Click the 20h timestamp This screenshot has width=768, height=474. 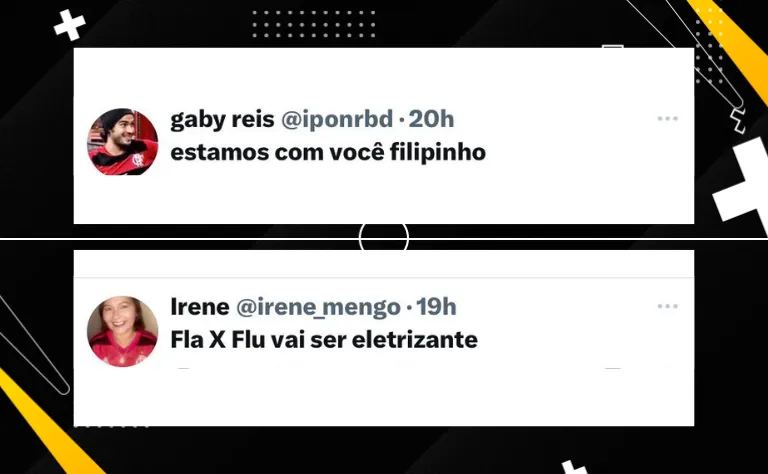pos(431,119)
